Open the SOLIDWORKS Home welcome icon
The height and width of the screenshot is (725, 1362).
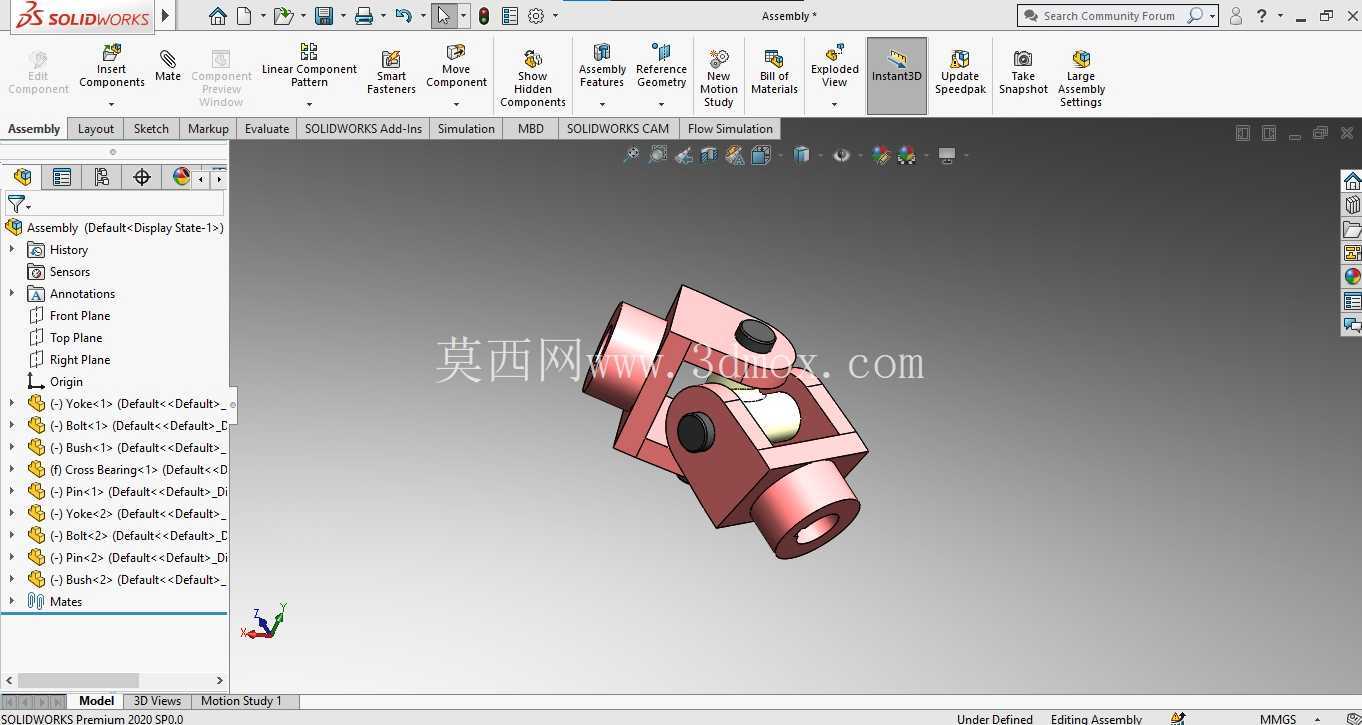pyautogui.click(x=217, y=16)
